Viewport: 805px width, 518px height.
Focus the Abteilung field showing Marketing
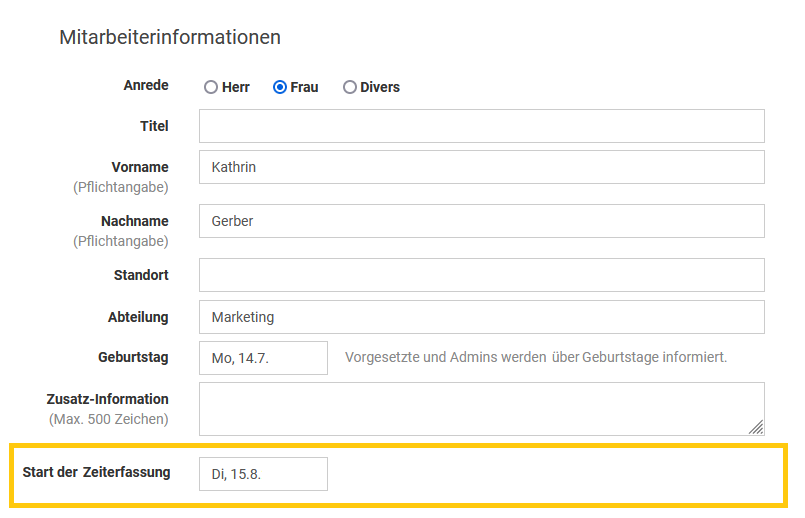coord(481,317)
